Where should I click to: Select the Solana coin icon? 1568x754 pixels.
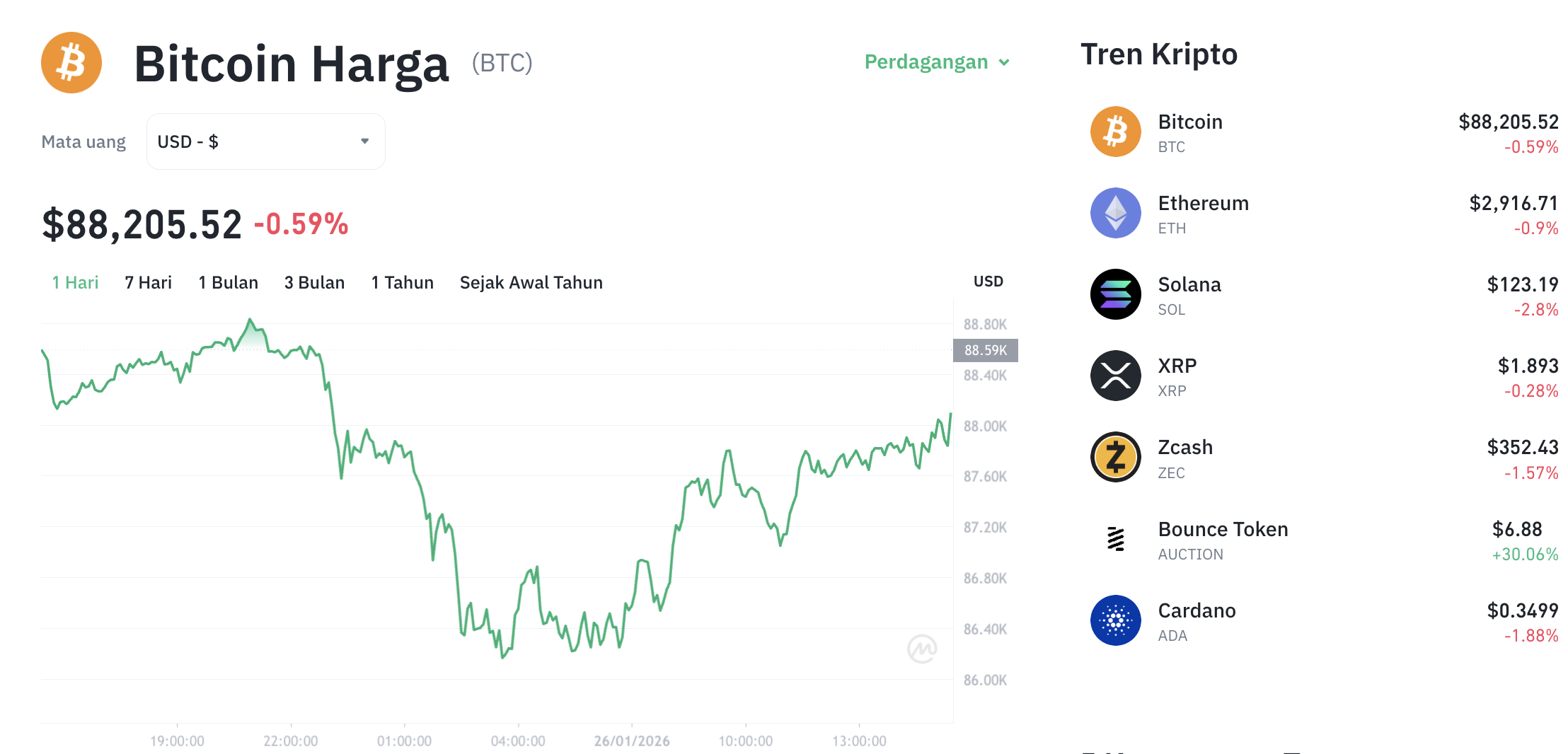(1115, 294)
